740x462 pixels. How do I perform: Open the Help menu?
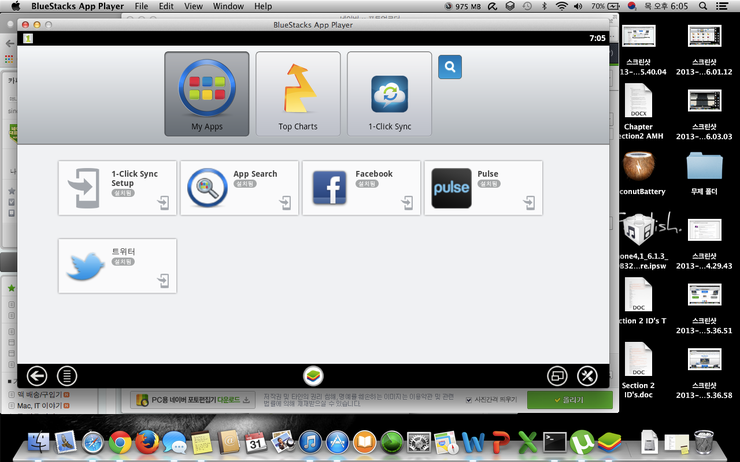(263, 6)
